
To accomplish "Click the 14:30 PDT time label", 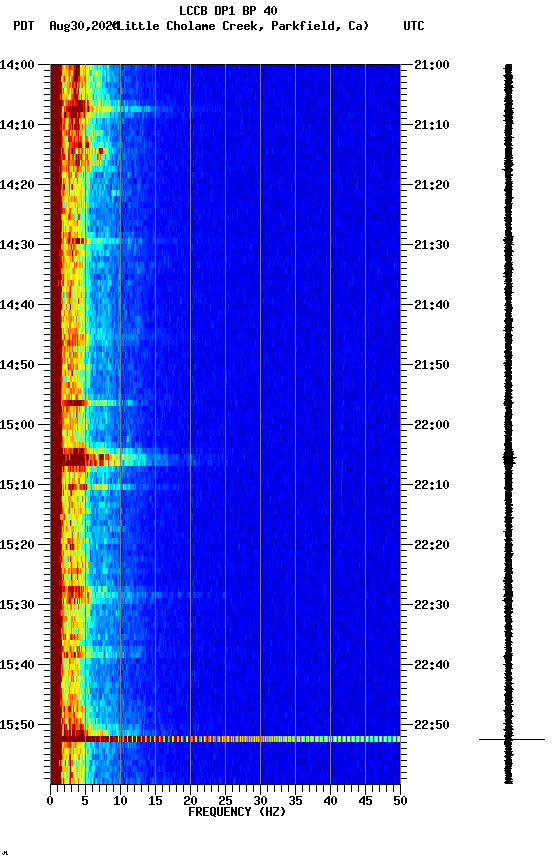I will point(17,245).
